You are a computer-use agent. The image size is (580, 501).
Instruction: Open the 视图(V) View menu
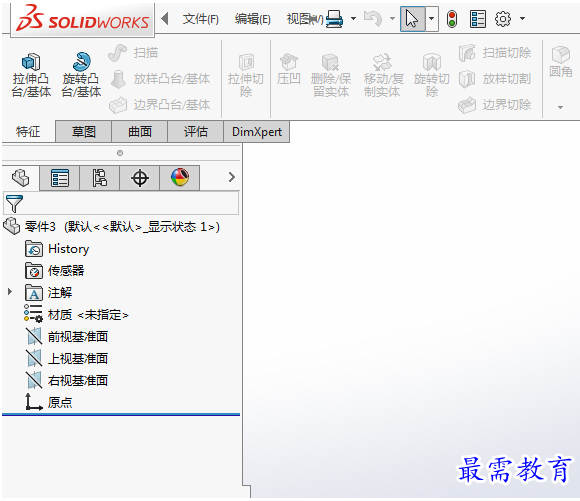[x=305, y=19]
